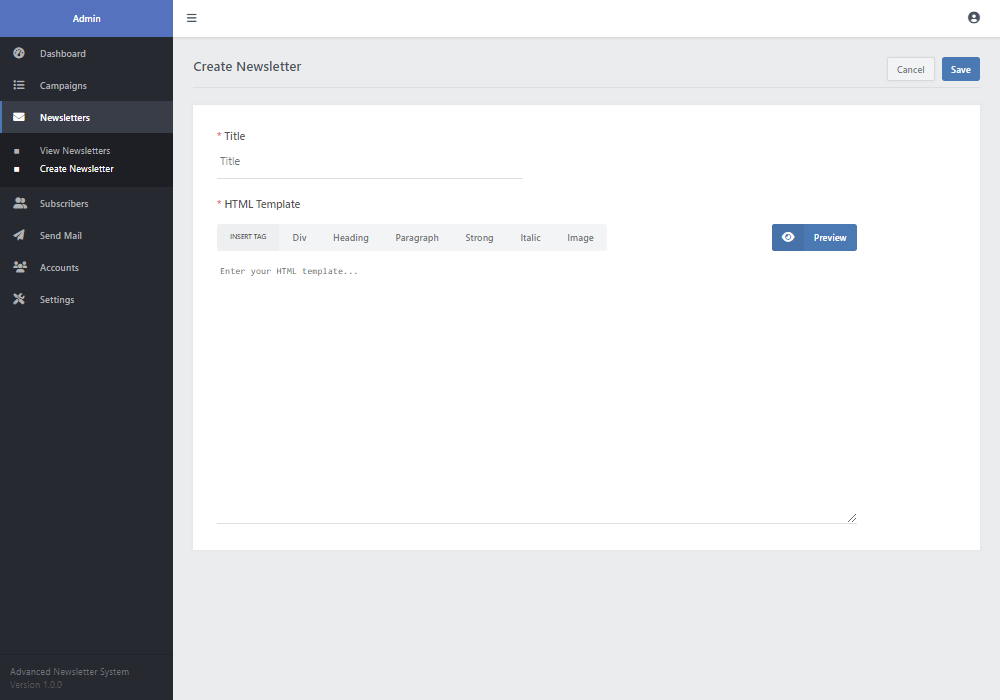Insert a Strong tag

(479, 237)
